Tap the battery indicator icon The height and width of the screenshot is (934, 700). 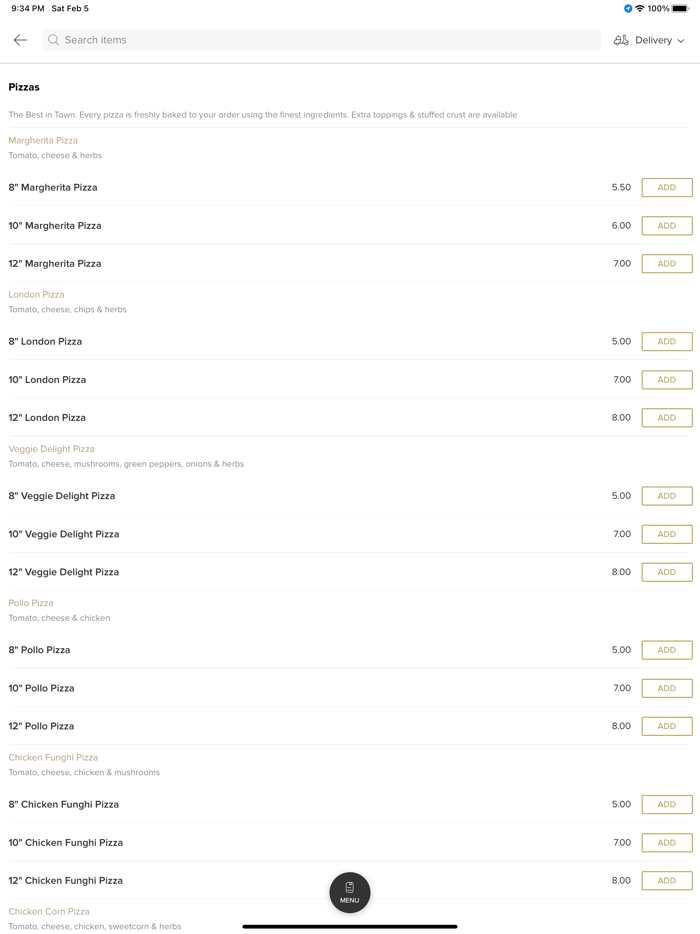(x=680, y=9)
